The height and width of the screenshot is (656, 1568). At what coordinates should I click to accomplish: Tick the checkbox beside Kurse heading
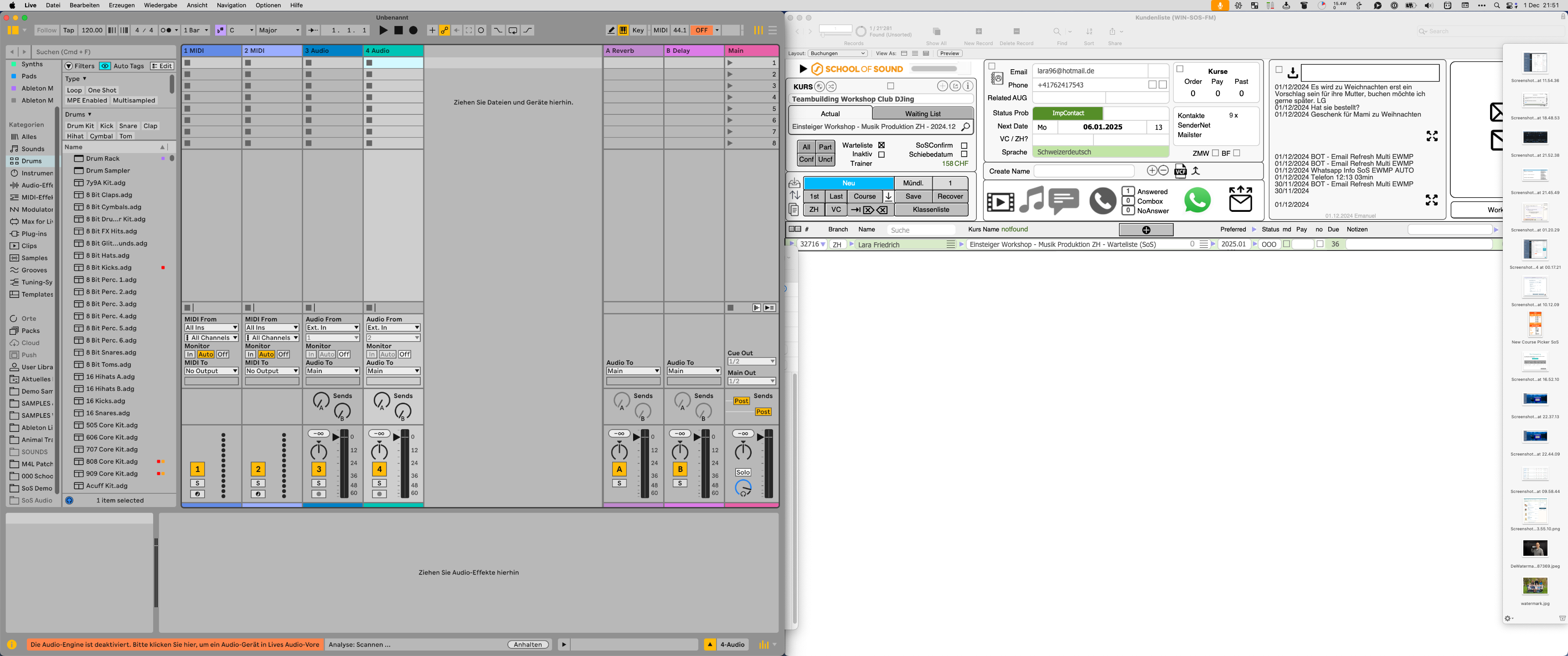click(x=1180, y=69)
